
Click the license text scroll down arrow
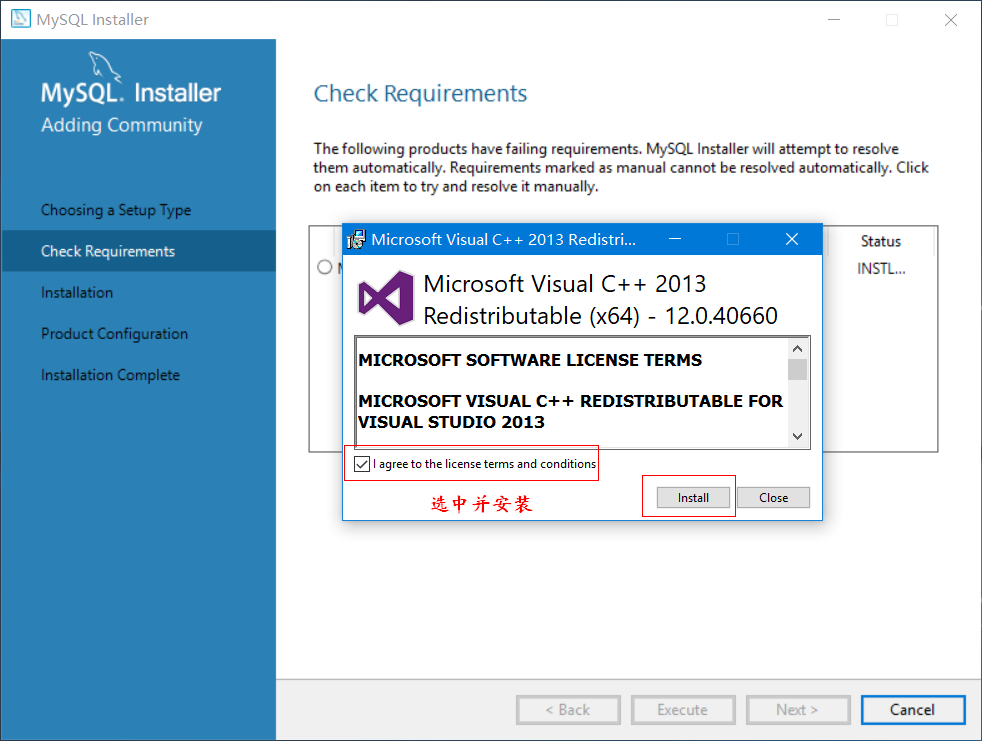(797, 437)
